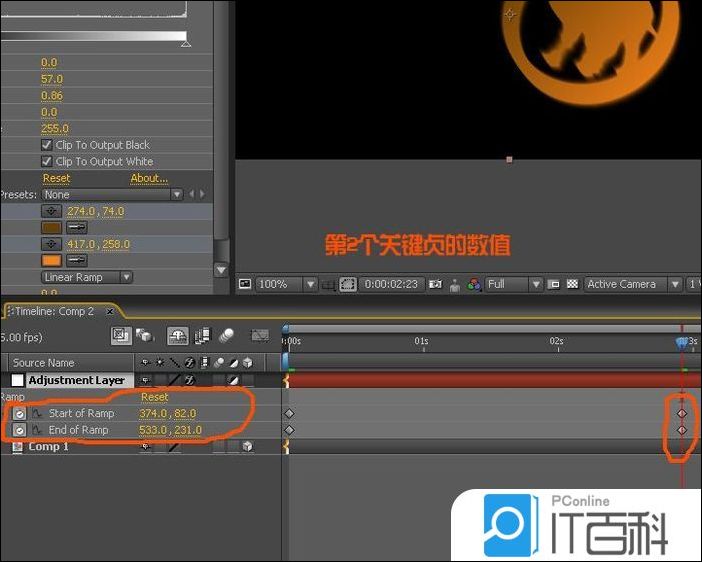Viewport: 702px width, 562px height.
Task: Click the Collapse Transformations sun header icon
Action: (159, 362)
